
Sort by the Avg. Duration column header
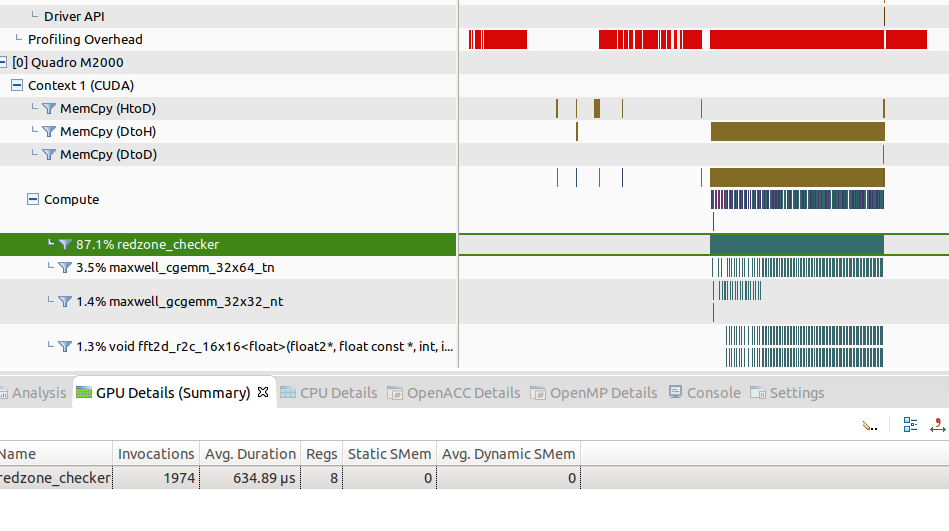(x=250, y=453)
